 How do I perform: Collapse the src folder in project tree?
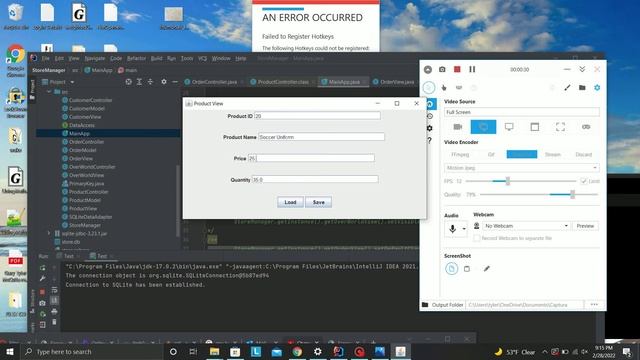(49, 92)
